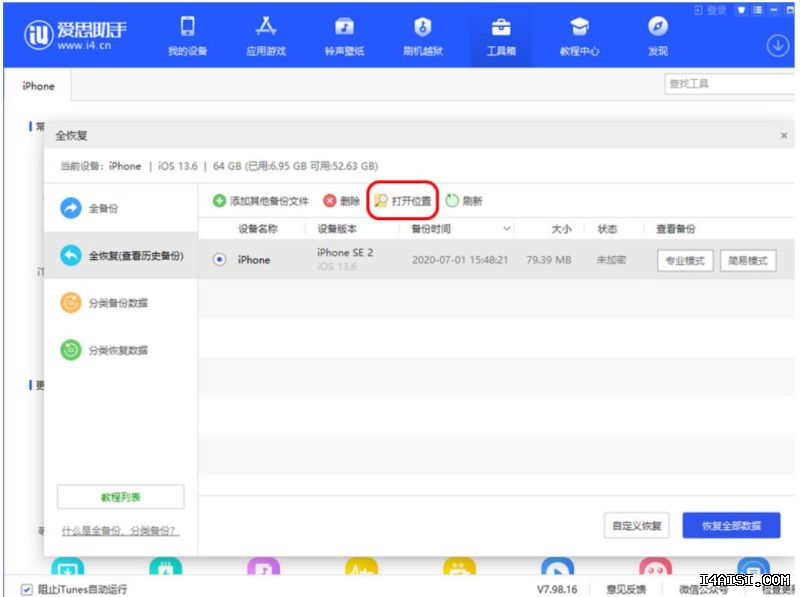The width and height of the screenshot is (800, 597).
Task: Click the 查看备份 column header
Action: pyautogui.click(x=676, y=229)
